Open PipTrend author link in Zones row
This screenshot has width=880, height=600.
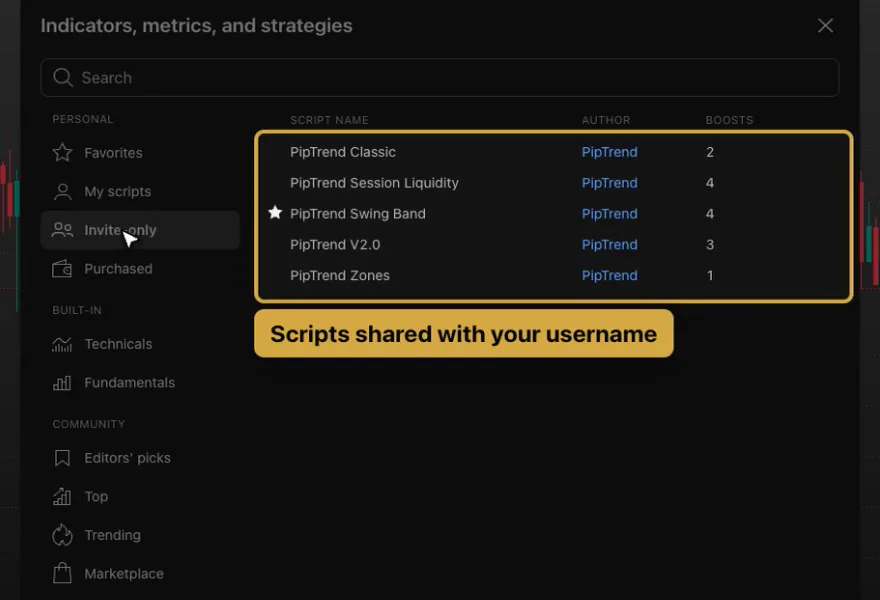click(x=609, y=276)
